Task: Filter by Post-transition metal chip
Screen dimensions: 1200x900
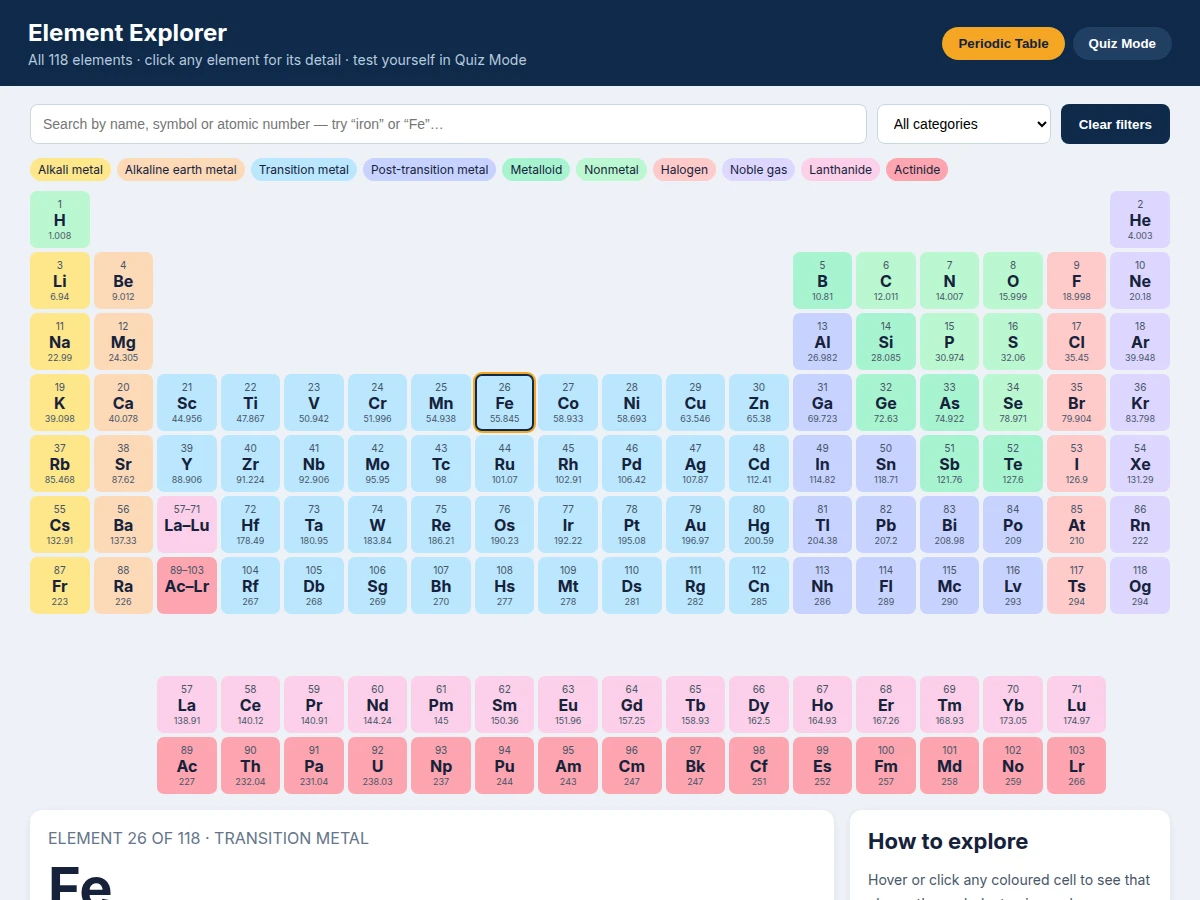Action: [430, 170]
